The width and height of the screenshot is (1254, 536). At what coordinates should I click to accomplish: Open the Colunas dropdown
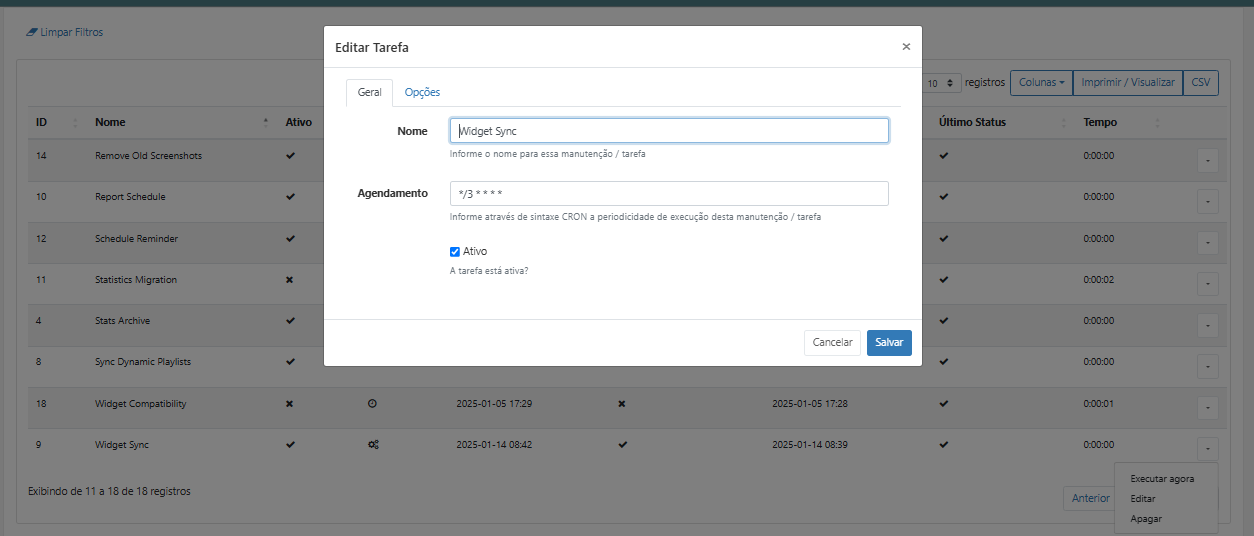(x=1041, y=83)
